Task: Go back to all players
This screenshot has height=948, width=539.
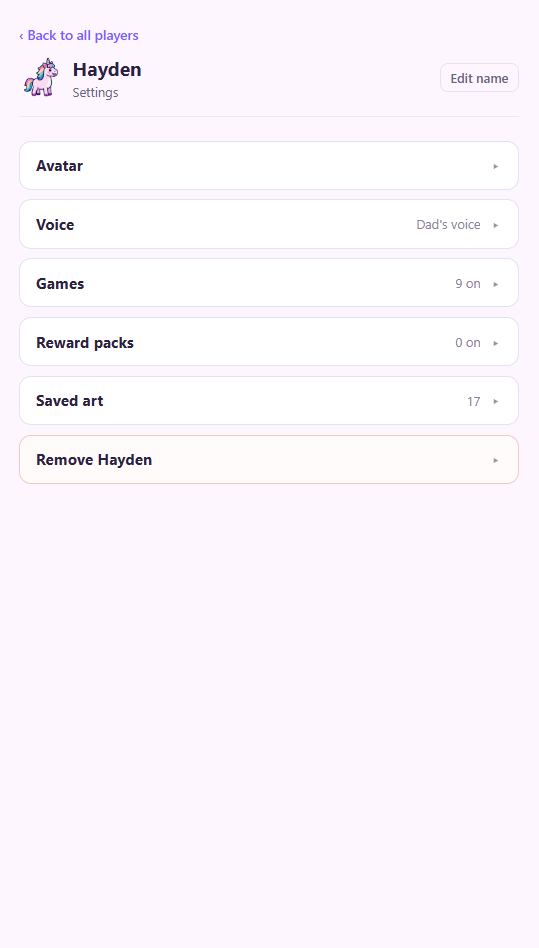Action: coord(79,36)
